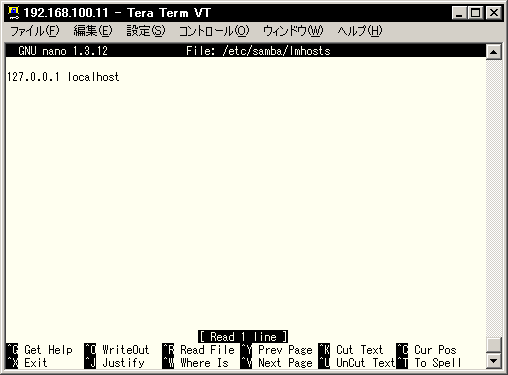Open the コントロール(O) menu

214,31
